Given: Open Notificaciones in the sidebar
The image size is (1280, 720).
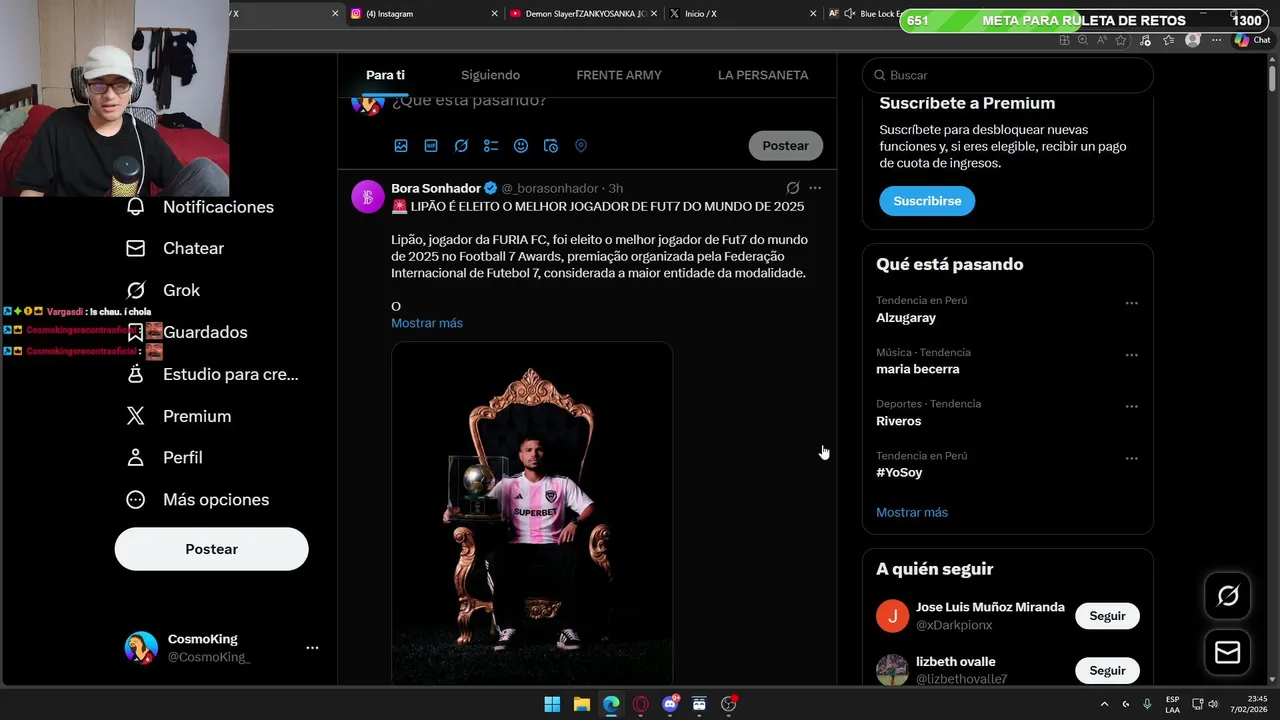Looking at the screenshot, I should [200, 207].
